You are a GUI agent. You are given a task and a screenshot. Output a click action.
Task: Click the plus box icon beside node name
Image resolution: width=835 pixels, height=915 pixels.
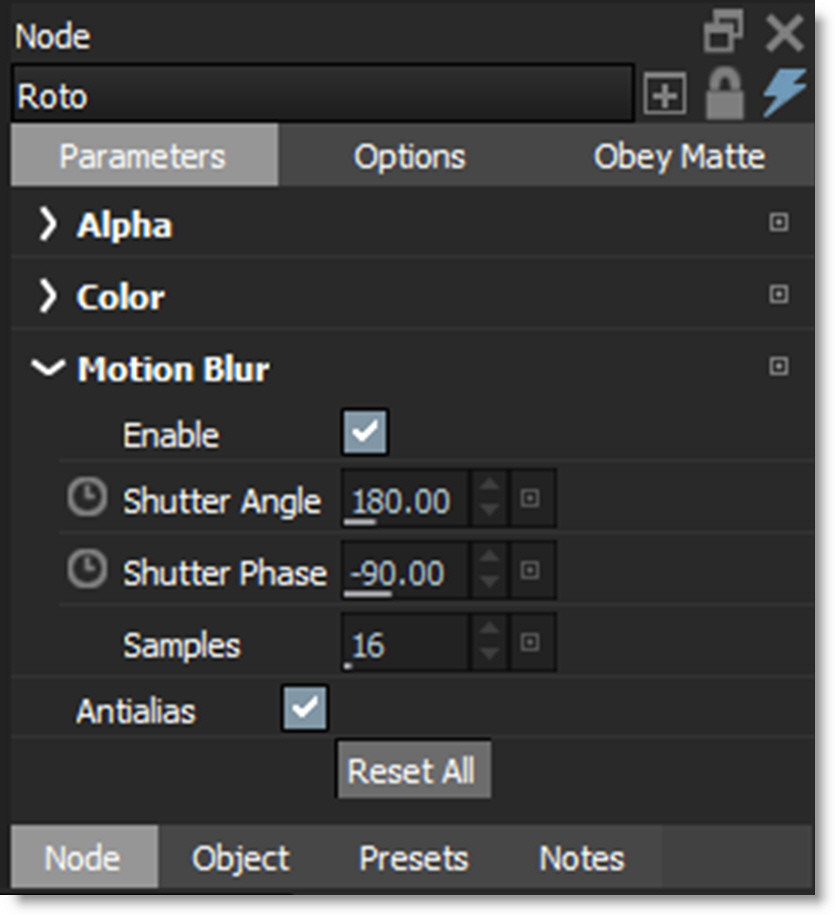point(665,96)
